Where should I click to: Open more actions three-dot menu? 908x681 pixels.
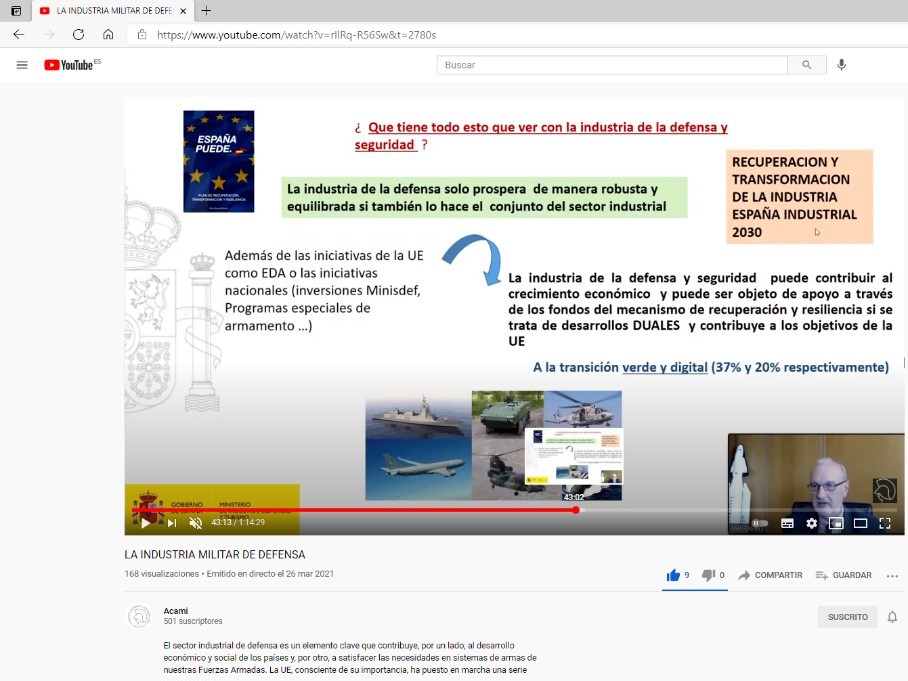point(892,576)
